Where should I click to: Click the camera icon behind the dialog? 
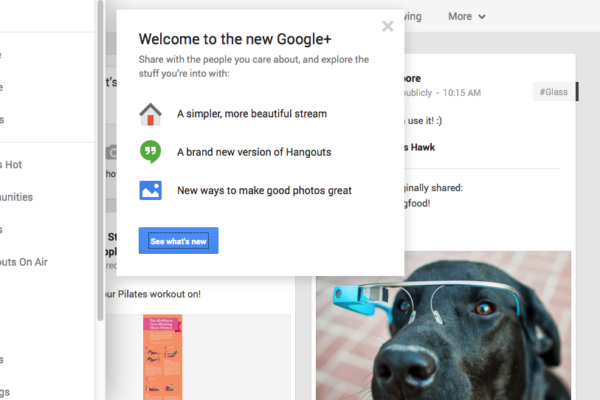click(x=111, y=152)
